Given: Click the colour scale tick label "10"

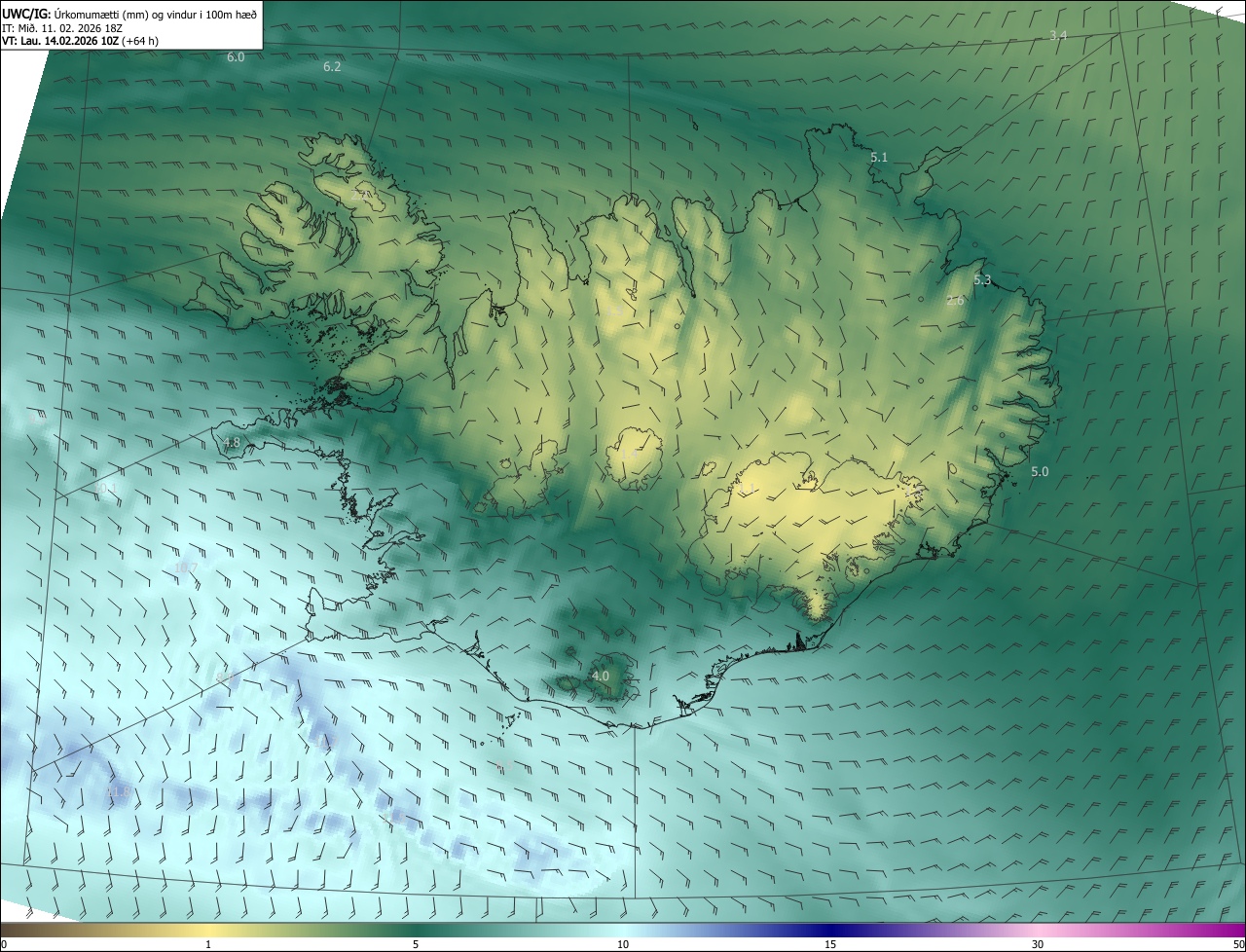Looking at the screenshot, I should click(623, 944).
